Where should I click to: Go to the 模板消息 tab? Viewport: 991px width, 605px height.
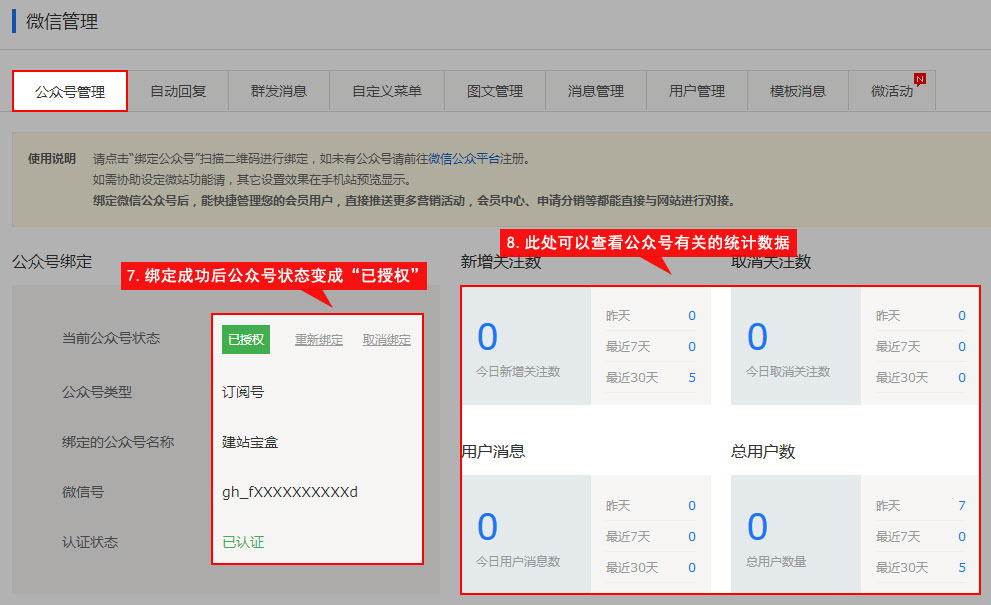[x=798, y=91]
